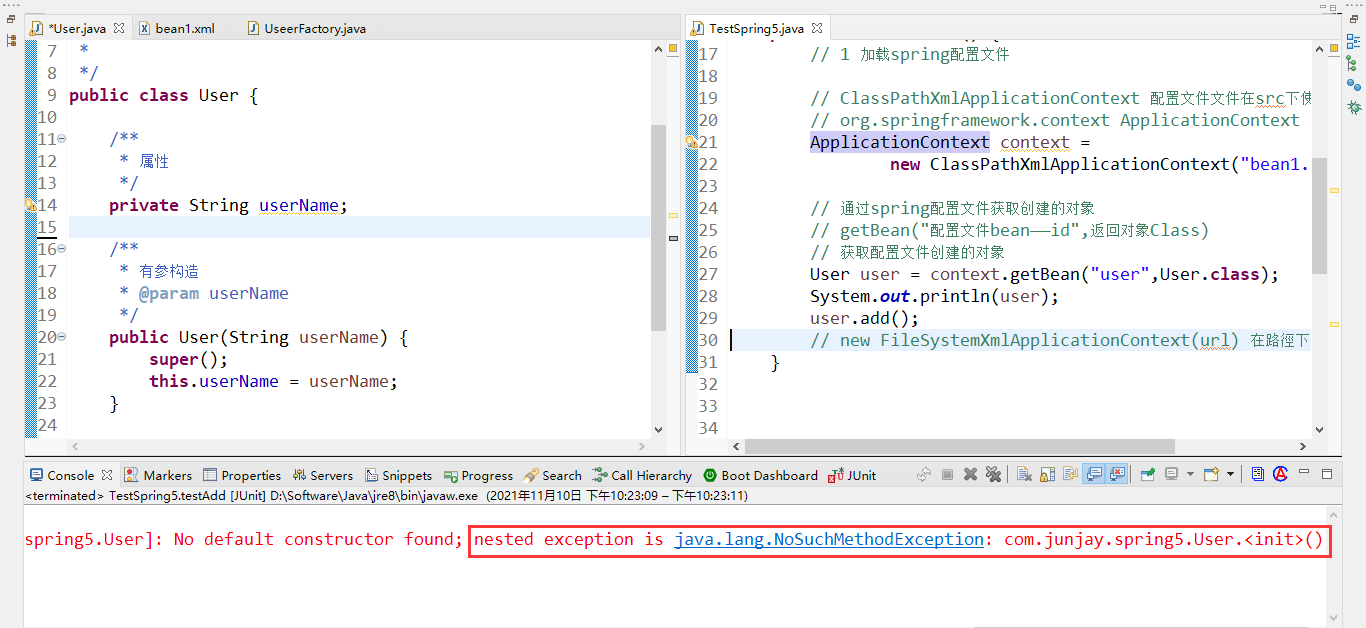Viewport: 1366px width, 628px height.
Task: Switch to the JUnit view tab
Action: click(852, 475)
